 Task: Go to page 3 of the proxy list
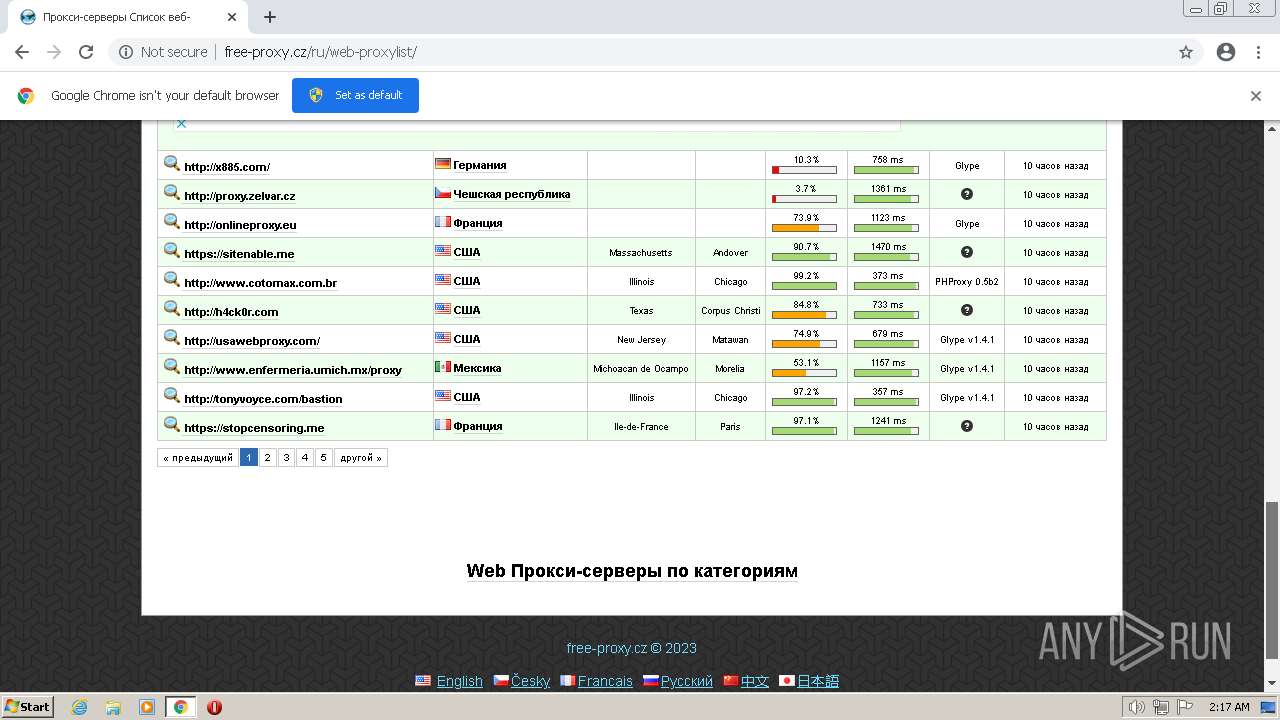286,458
